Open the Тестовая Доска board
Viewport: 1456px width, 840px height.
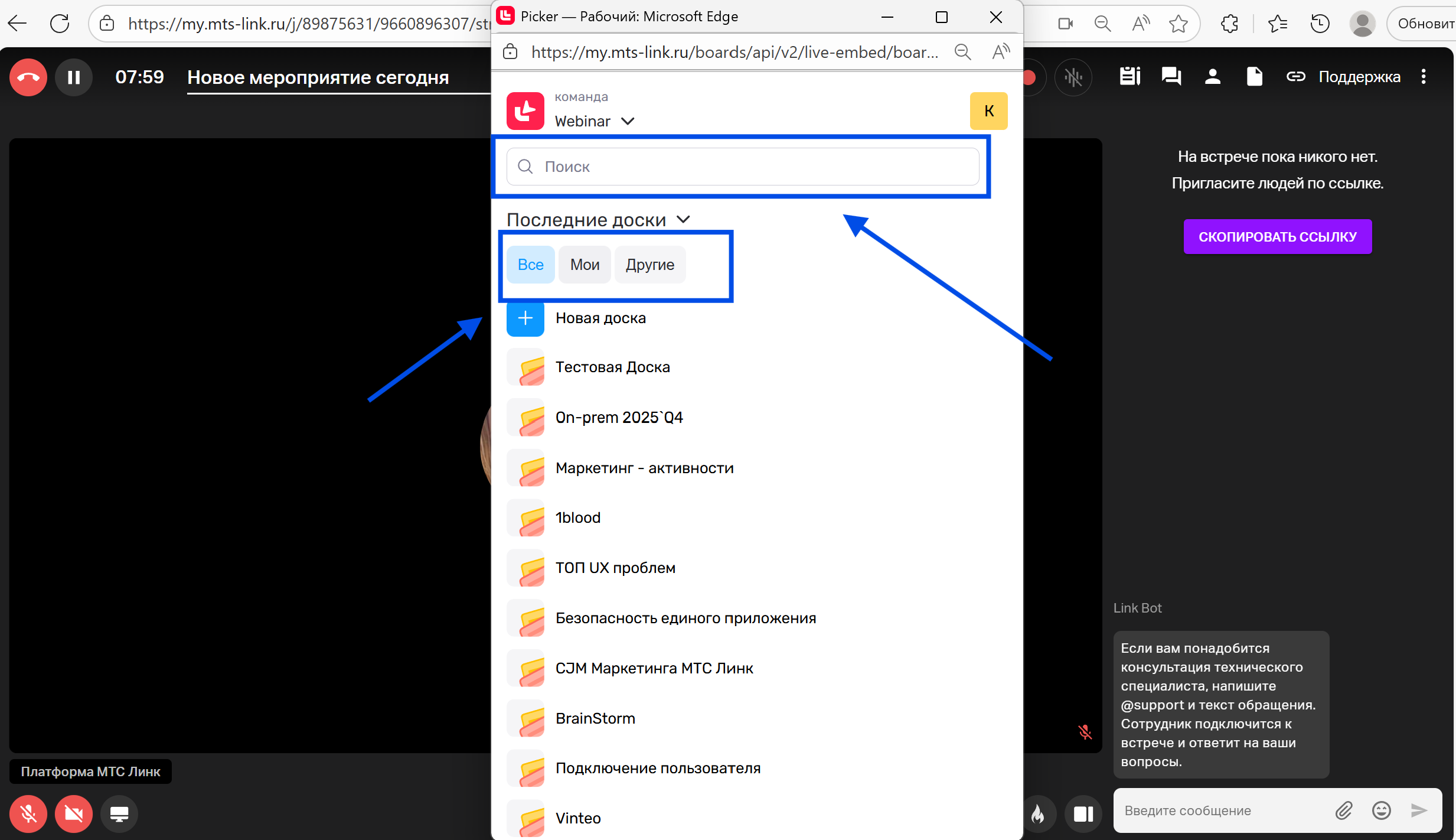tap(612, 367)
